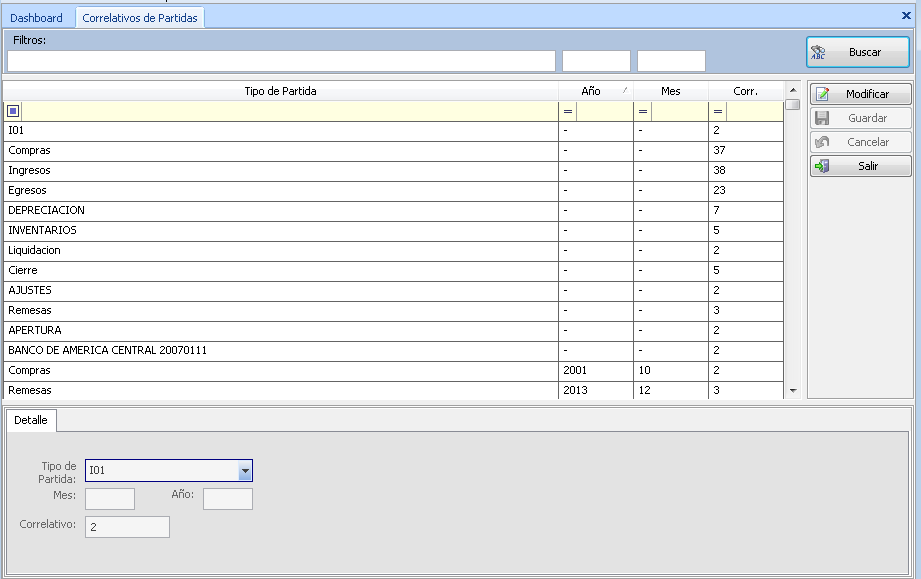Click the ABC search icon inside Buscar

pyautogui.click(x=819, y=52)
